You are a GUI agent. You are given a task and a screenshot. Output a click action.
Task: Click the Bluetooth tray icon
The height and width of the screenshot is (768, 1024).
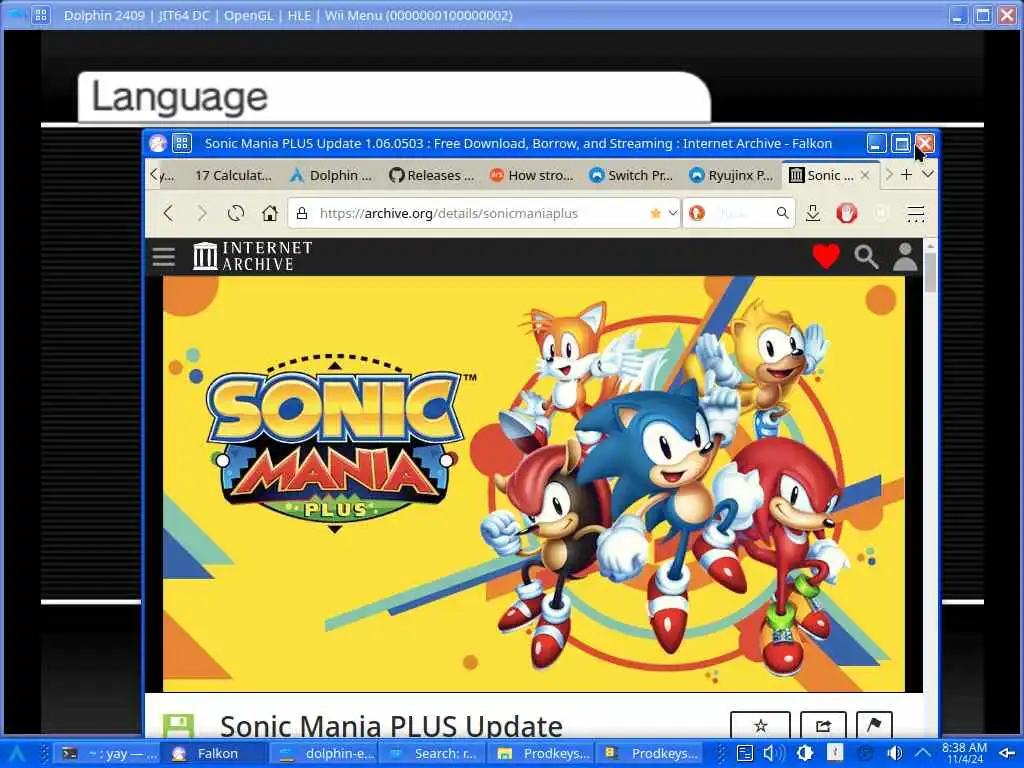point(835,754)
